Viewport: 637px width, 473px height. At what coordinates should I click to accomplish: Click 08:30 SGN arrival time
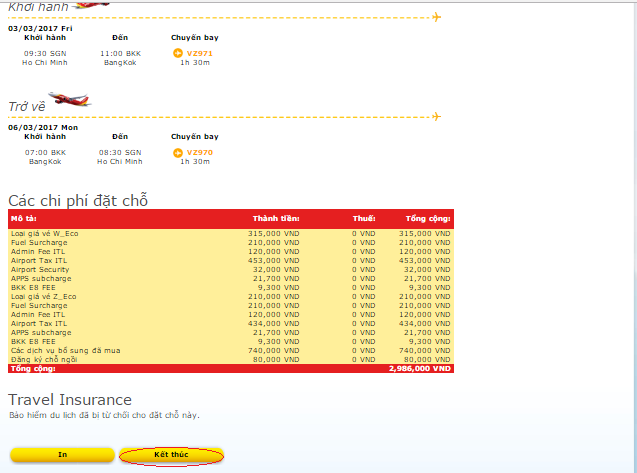(120, 152)
